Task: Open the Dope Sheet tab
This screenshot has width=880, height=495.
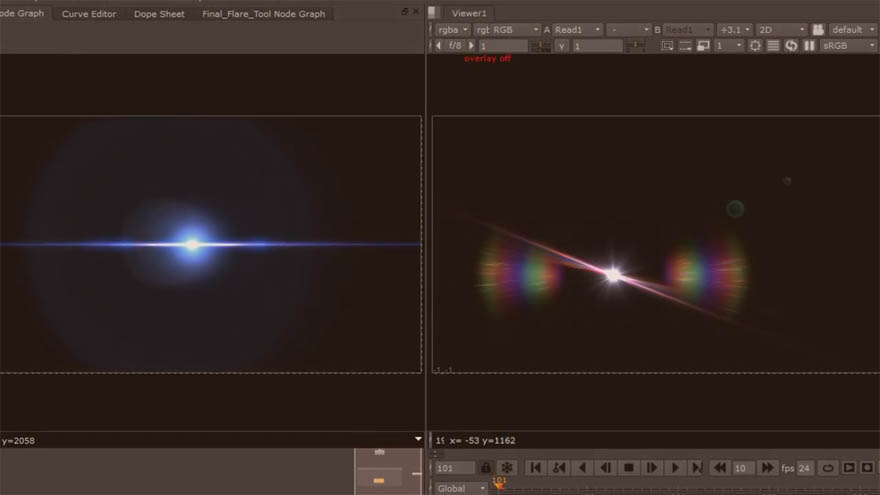Action: coord(159,13)
